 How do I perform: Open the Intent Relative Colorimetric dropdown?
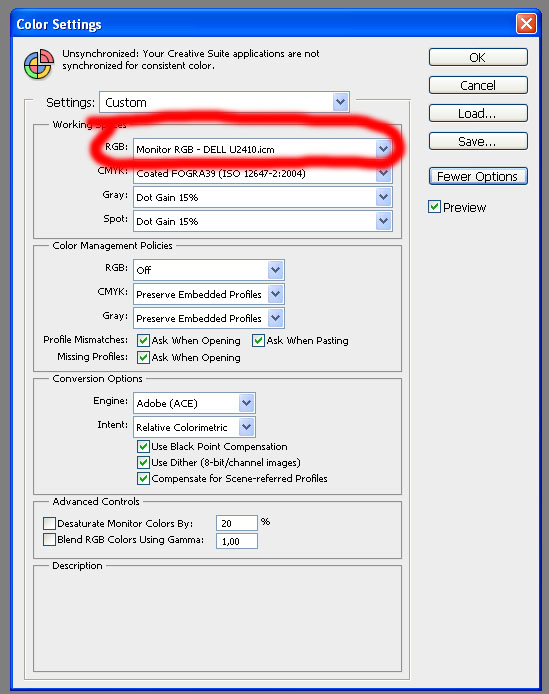coord(194,427)
